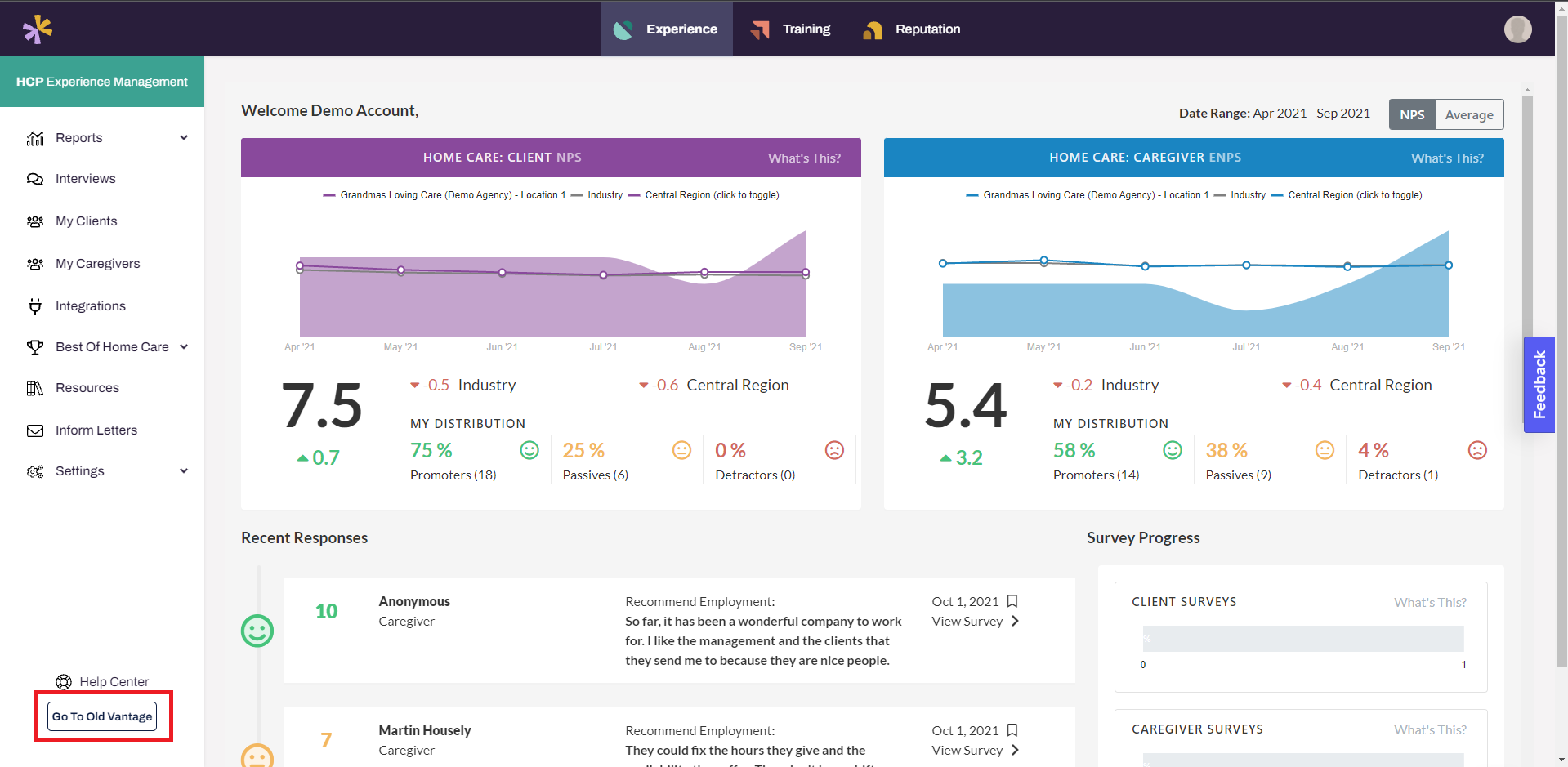
Task: Expand the Settings submenu
Action: coord(184,471)
